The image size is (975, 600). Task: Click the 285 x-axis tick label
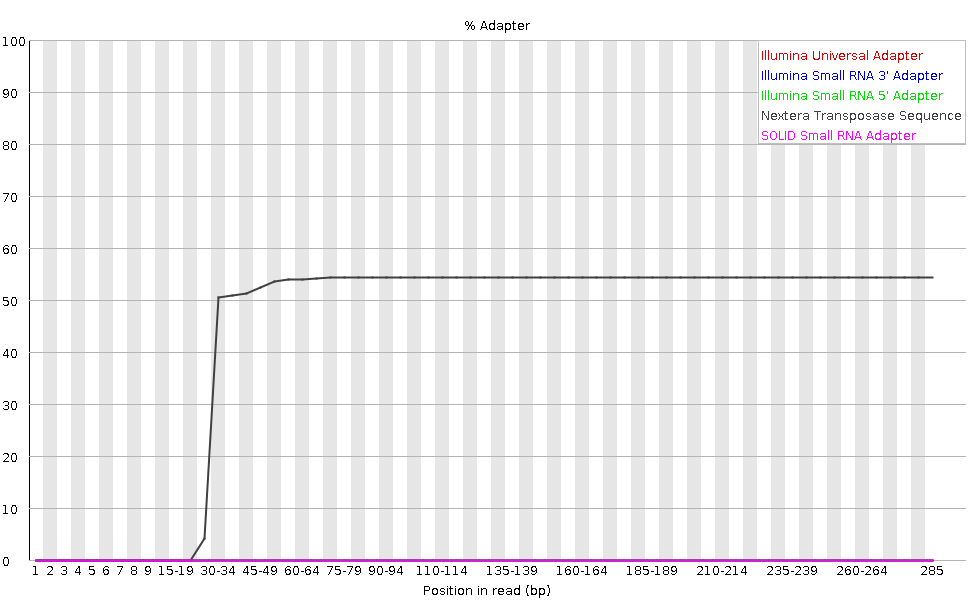932,571
